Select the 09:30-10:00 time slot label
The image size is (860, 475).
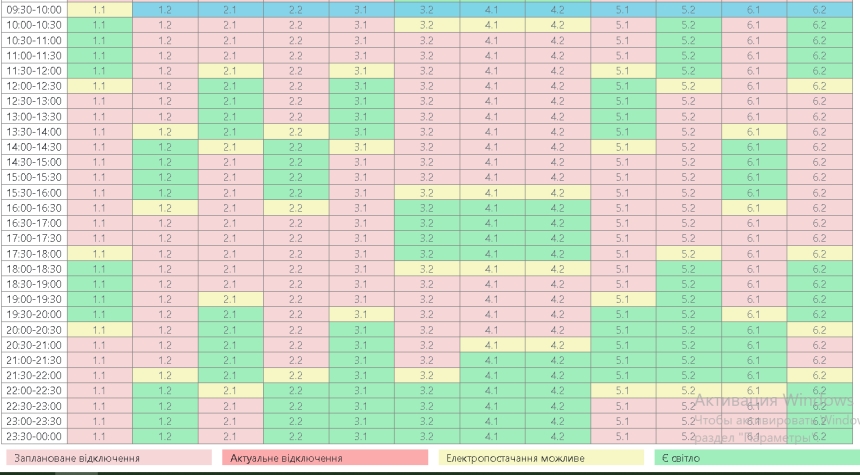point(33,9)
